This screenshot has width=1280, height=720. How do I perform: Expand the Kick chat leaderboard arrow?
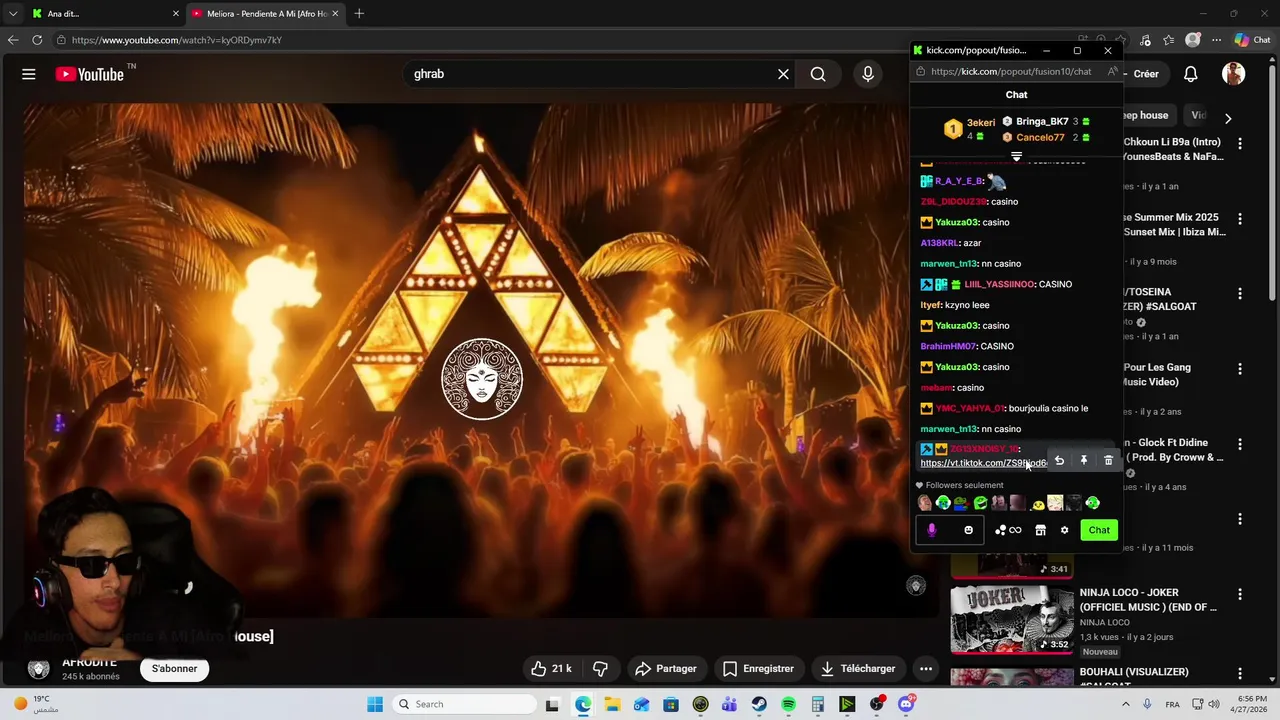1016,157
